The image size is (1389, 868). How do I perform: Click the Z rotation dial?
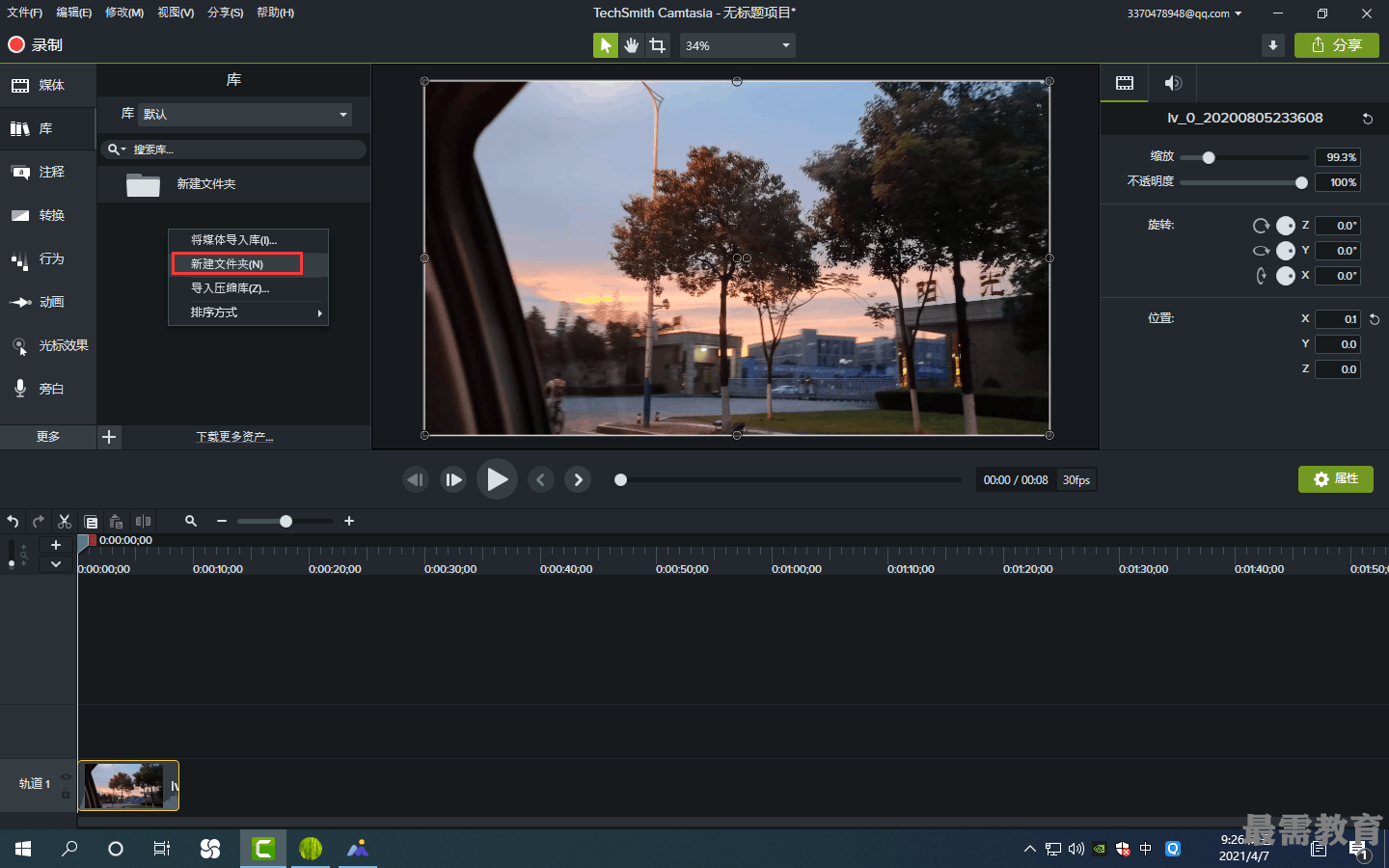(x=1286, y=226)
